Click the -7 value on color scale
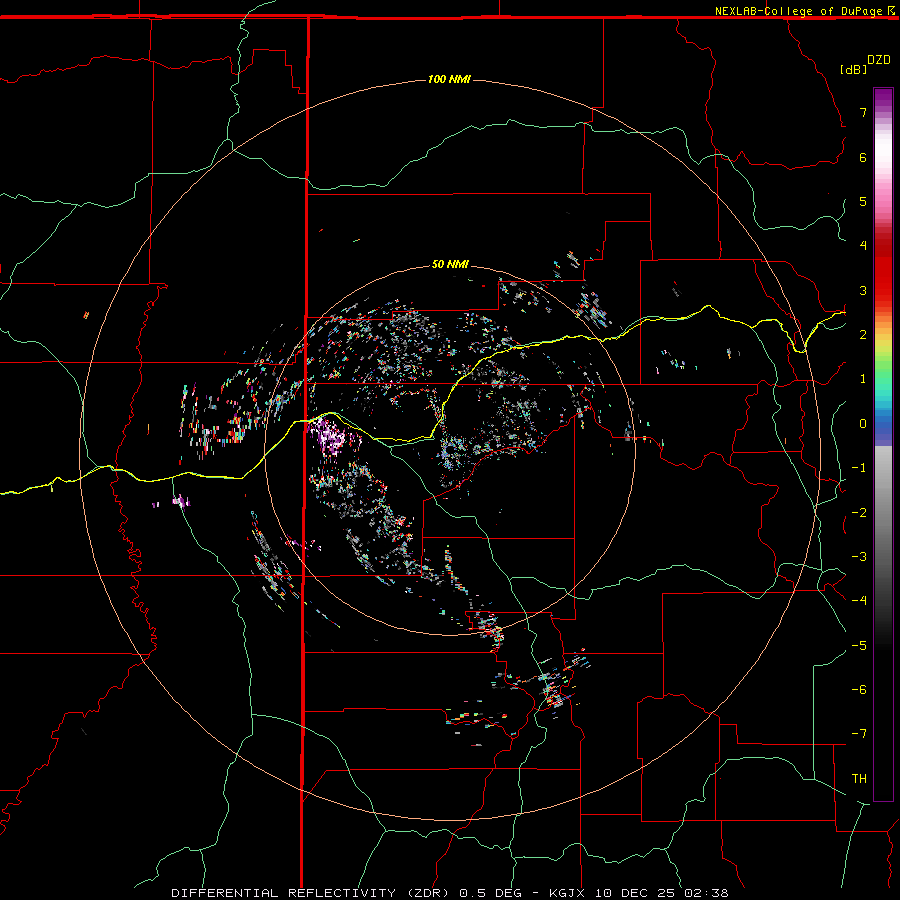The width and height of the screenshot is (900, 900). point(859,734)
